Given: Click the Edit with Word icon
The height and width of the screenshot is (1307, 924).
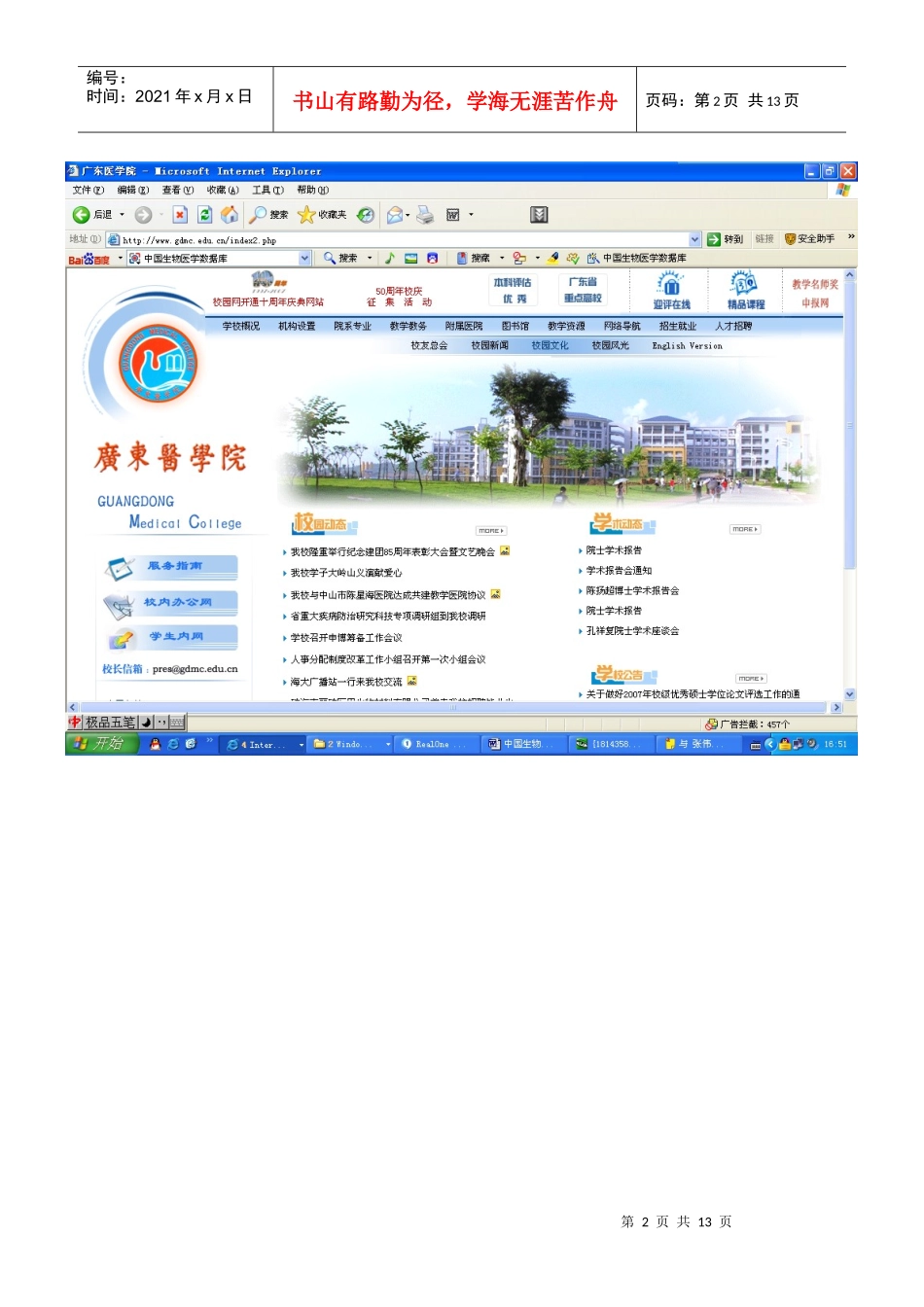Looking at the screenshot, I should click(453, 215).
